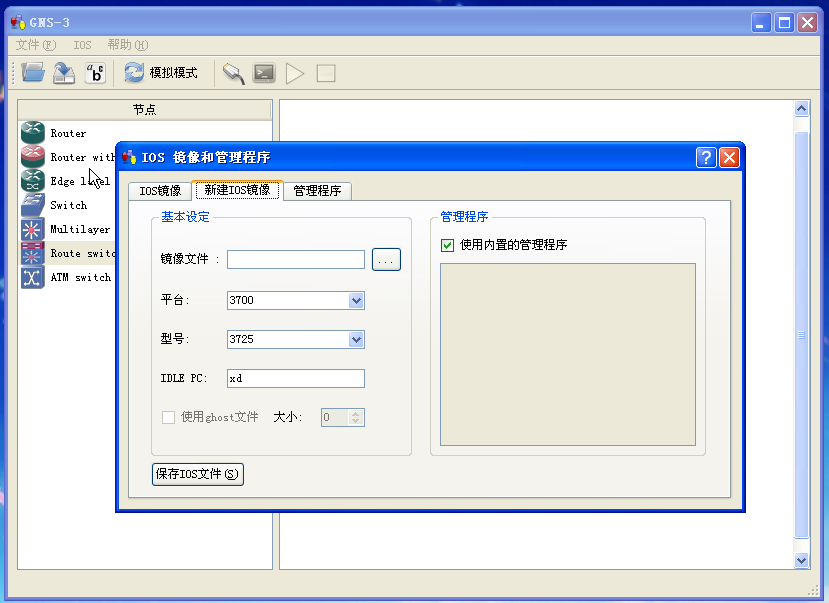The image size is (829, 603).
Task: Click the 模拟模式 refresh toolbar icon
Action: pos(136,72)
